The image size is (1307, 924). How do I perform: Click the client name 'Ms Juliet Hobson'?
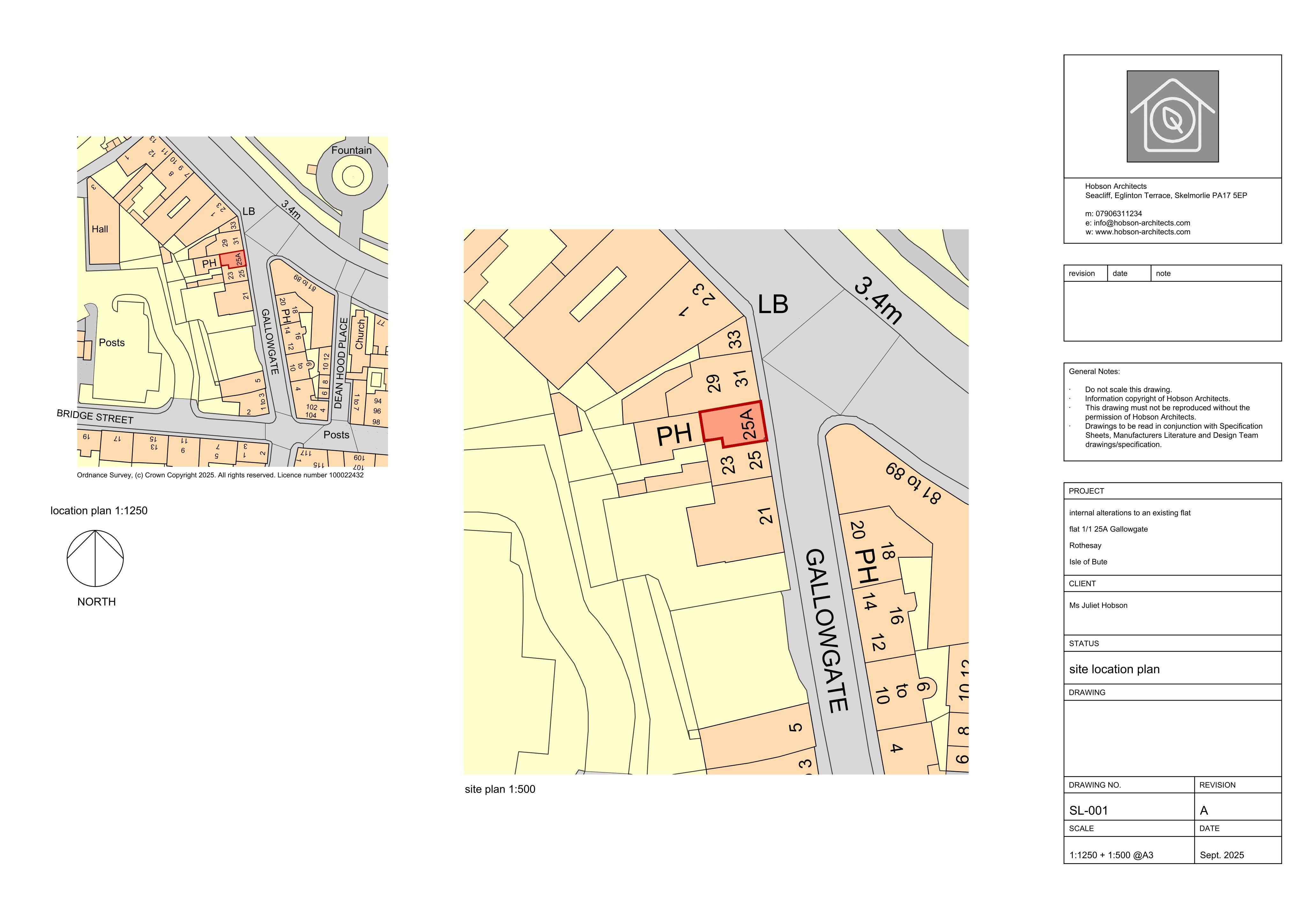[1098, 605]
